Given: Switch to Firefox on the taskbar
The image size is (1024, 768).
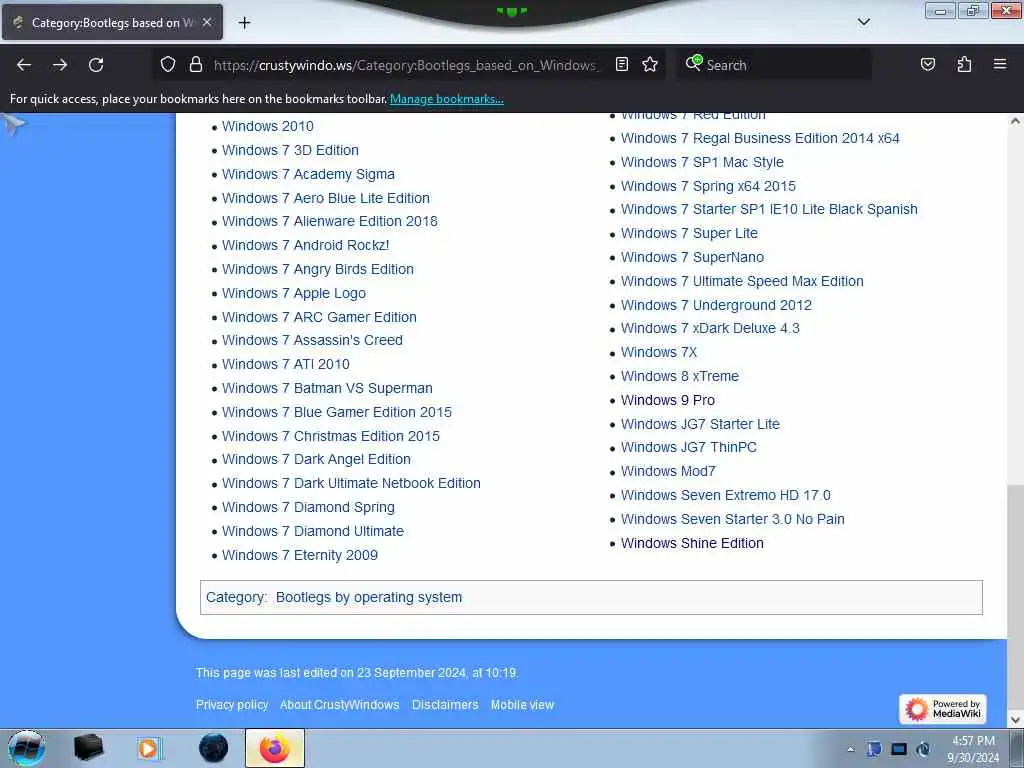Looking at the screenshot, I should [x=275, y=748].
